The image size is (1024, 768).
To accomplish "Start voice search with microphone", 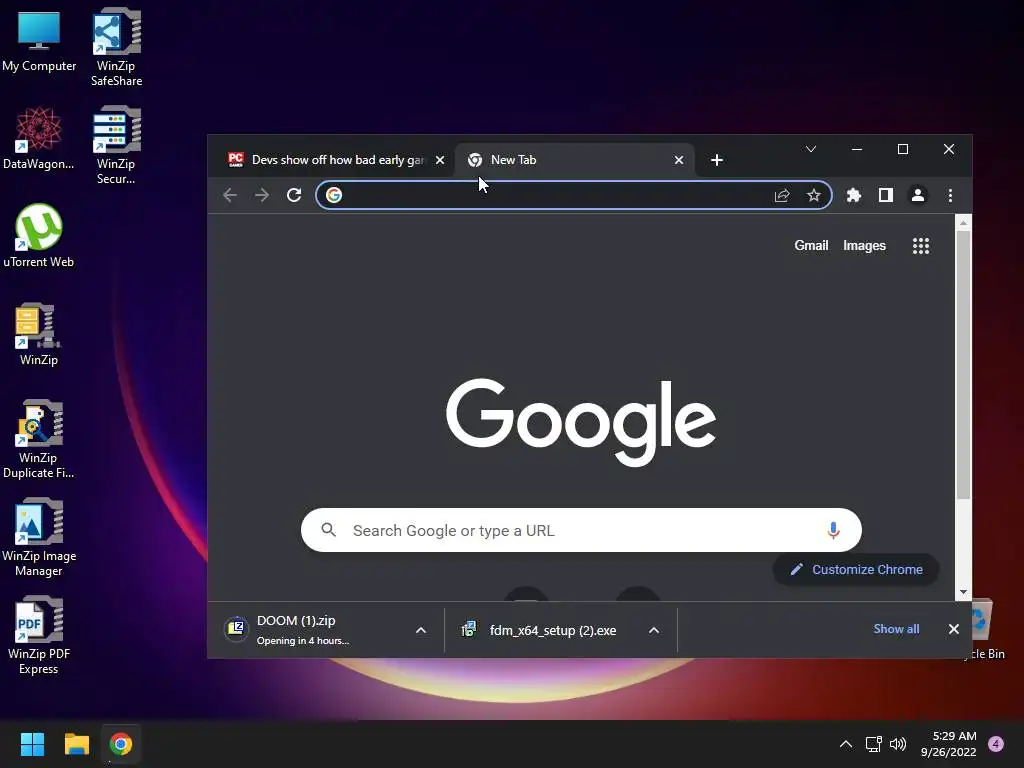I will [x=833, y=530].
